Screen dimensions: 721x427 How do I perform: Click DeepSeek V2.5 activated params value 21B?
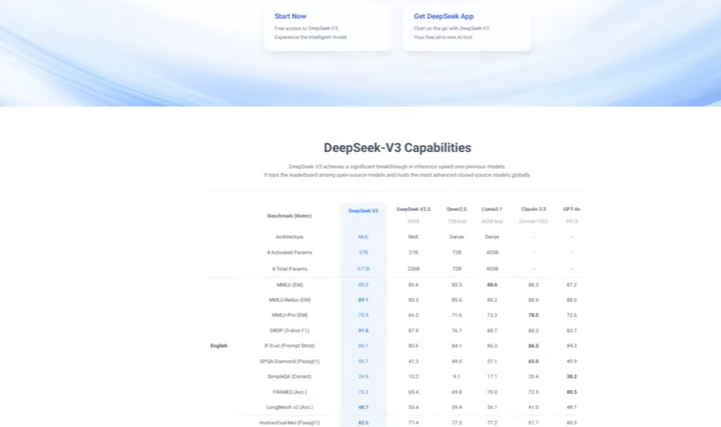point(413,252)
